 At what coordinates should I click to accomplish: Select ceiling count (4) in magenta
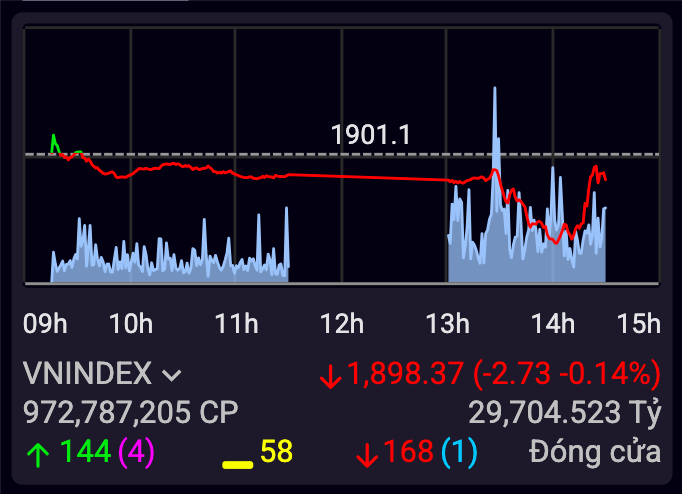137,451
